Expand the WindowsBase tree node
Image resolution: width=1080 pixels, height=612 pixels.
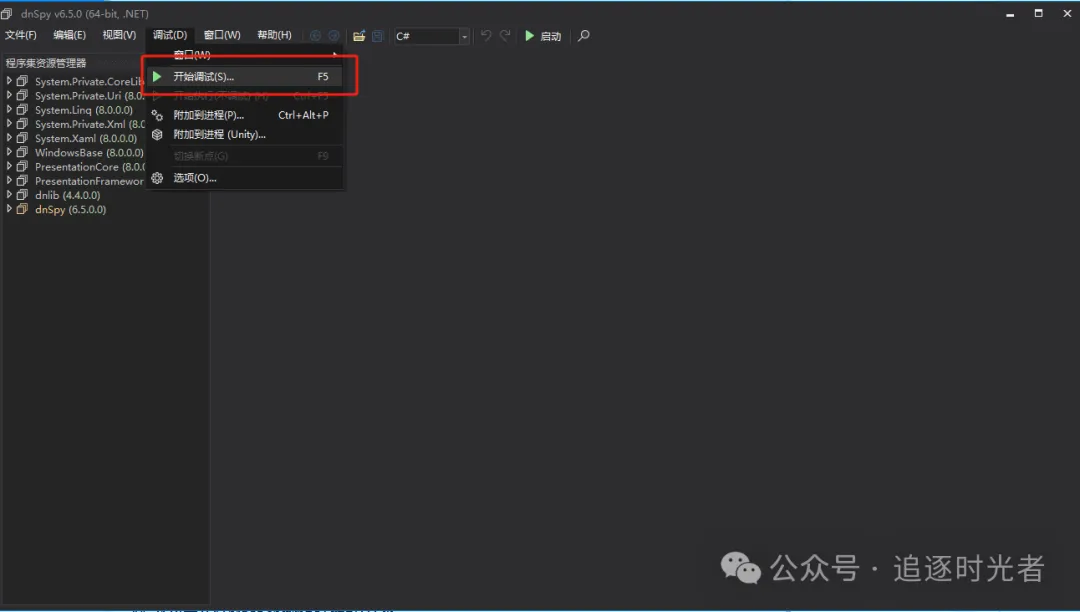click(x=9, y=152)
